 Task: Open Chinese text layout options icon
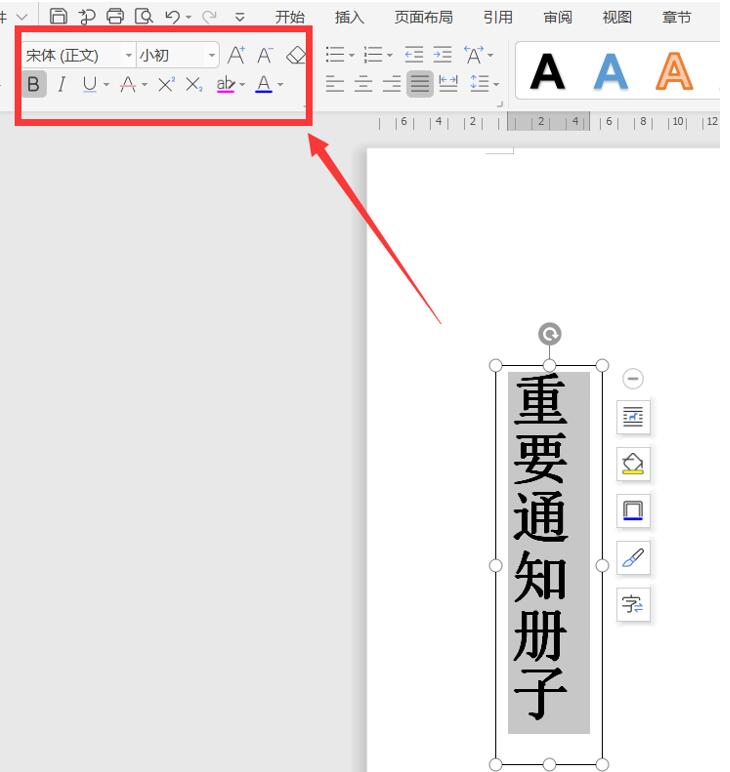pyautogui.click(x=474, y=55)
